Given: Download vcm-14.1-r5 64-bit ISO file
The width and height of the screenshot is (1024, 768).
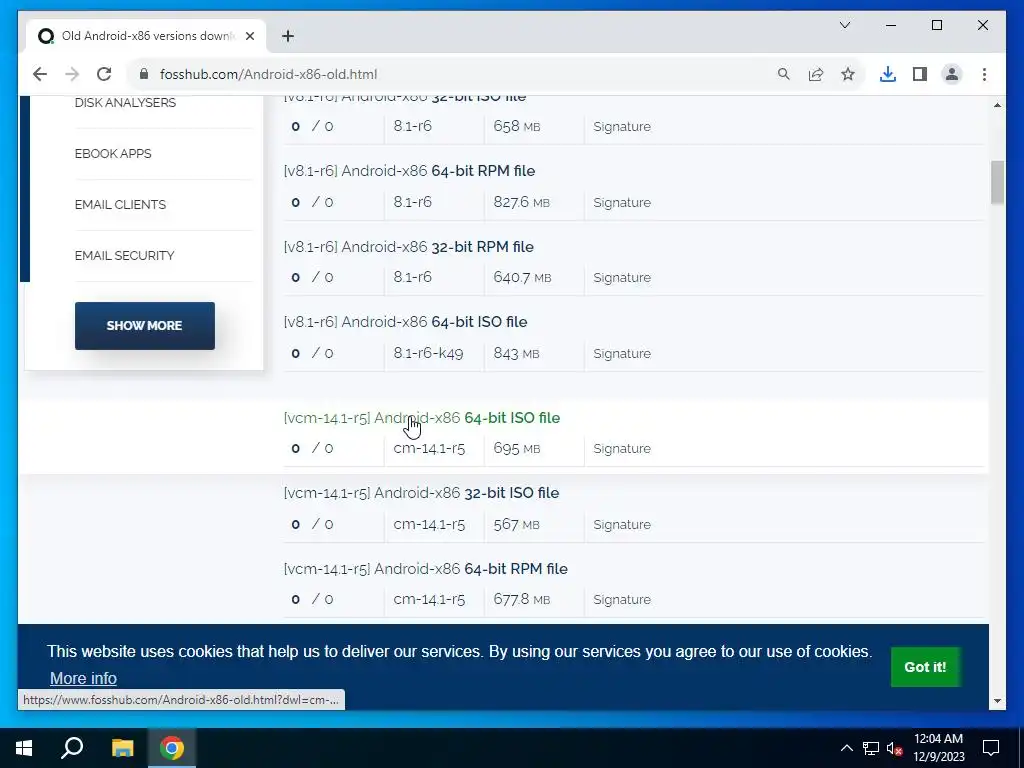Looking at the screenshot, I should coord(422,418).
